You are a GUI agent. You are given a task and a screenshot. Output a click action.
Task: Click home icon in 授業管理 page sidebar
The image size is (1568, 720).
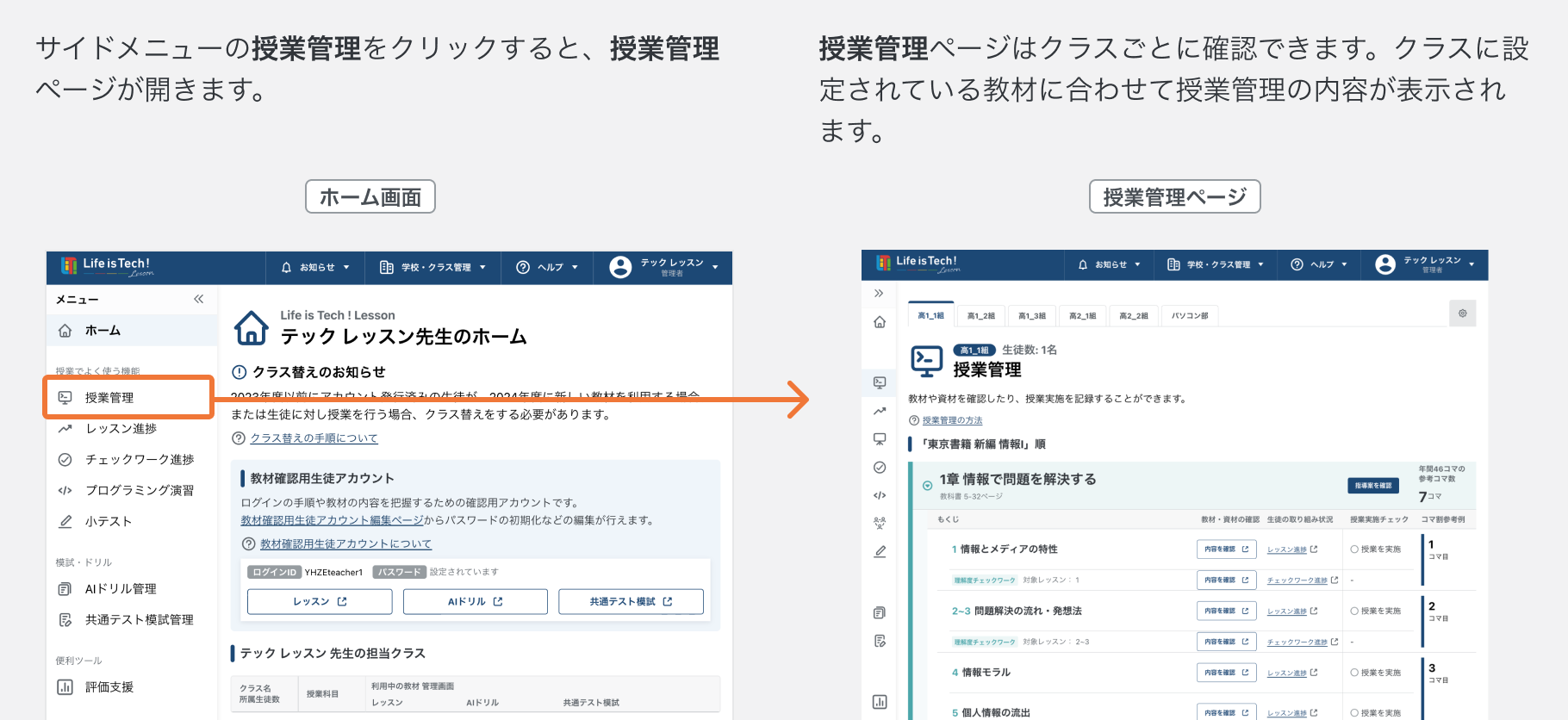click(880, 322)
